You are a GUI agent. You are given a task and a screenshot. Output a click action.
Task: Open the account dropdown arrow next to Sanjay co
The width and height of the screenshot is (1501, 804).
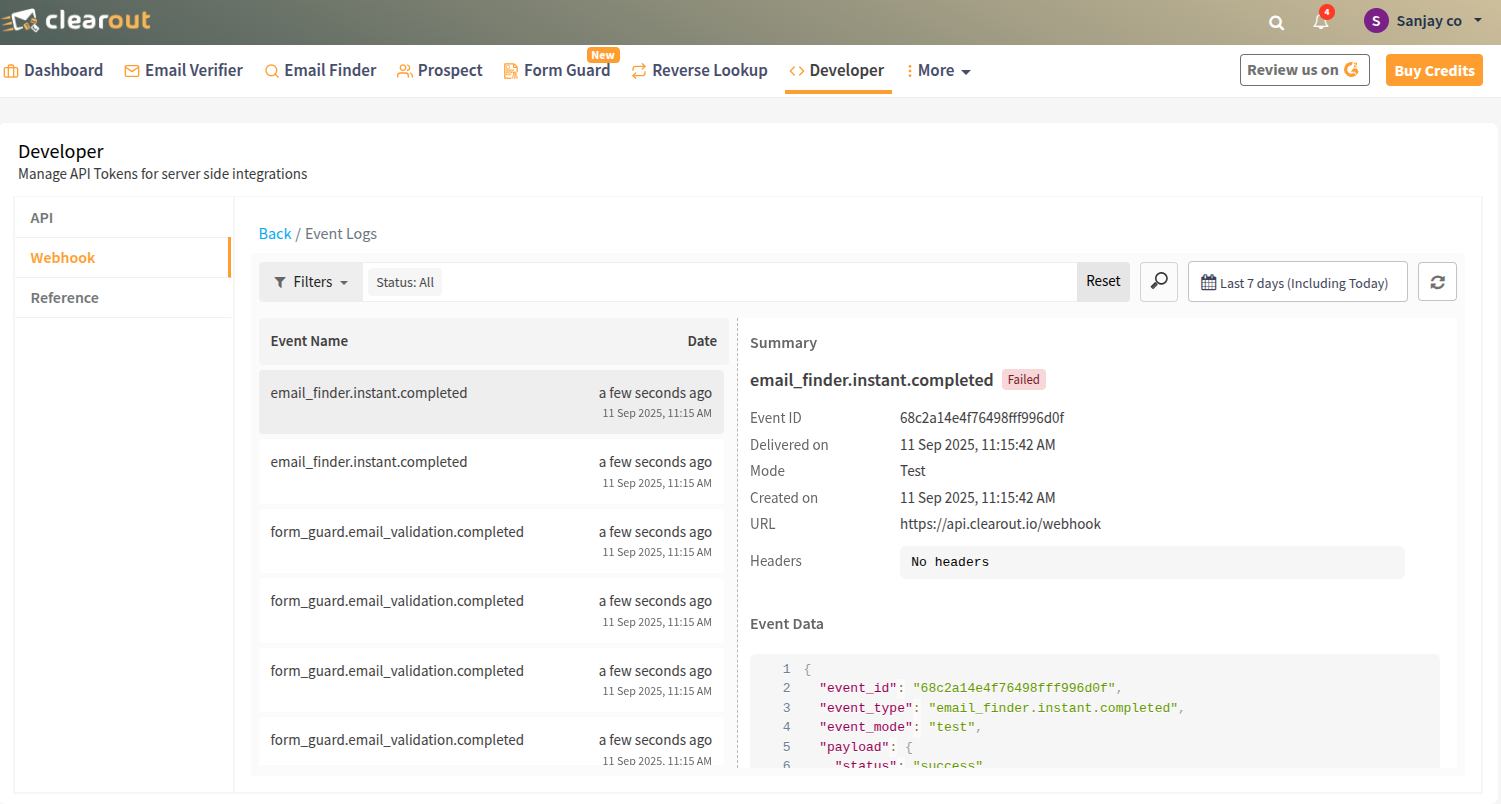(x=1478, y=20)
